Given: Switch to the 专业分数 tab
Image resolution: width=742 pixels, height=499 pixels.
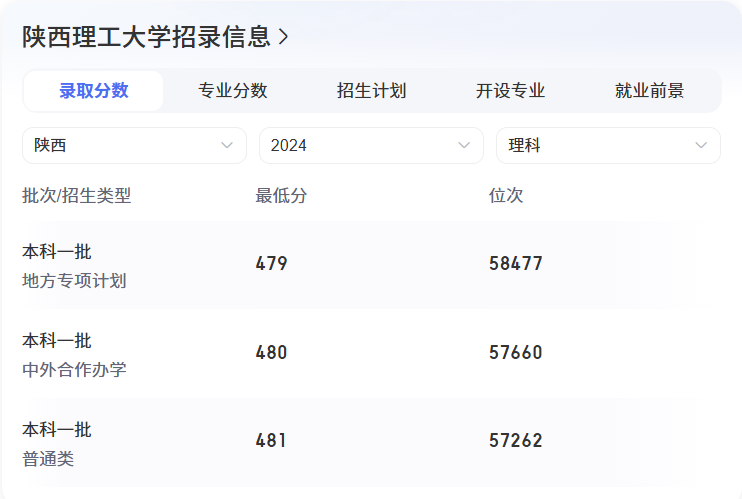Looking at the screenshot, I should (232, 91).
